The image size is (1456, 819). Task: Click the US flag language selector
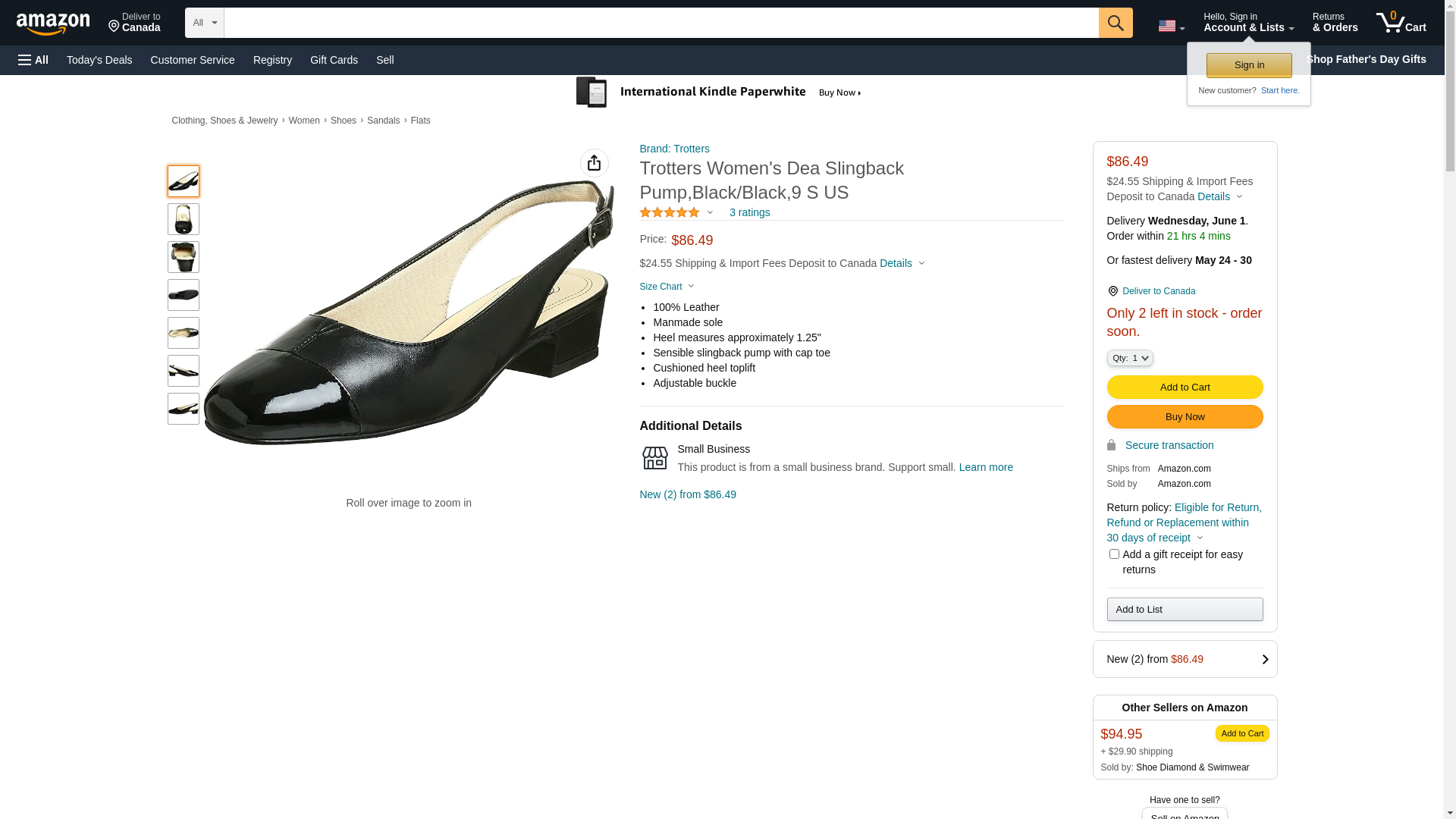[x=1170, y=26]
